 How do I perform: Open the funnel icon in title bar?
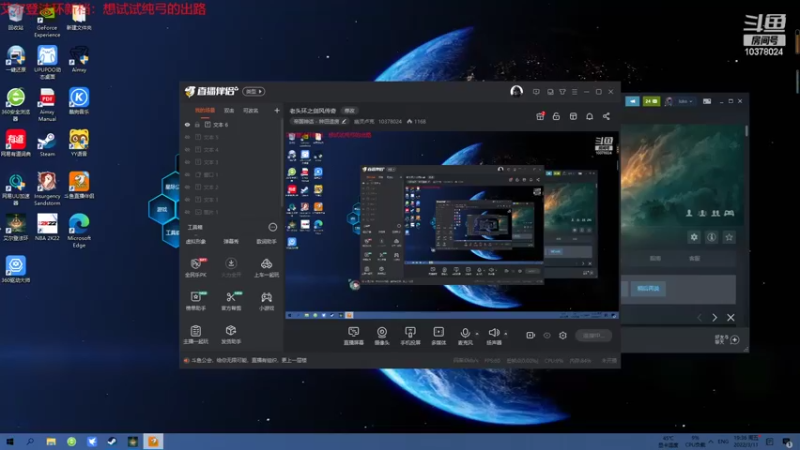pos(562,92)
